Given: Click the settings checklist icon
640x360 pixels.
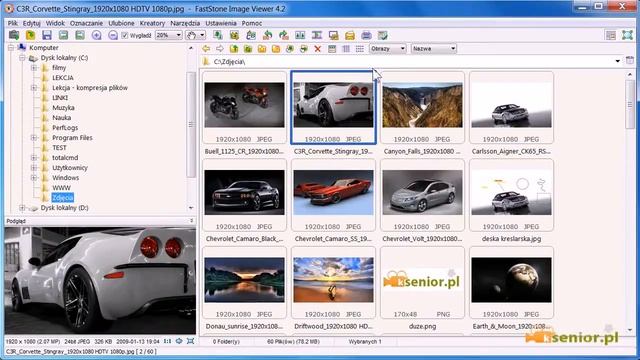Looking at the screenshot, I should pyautogui.click(x=382, y=35).
